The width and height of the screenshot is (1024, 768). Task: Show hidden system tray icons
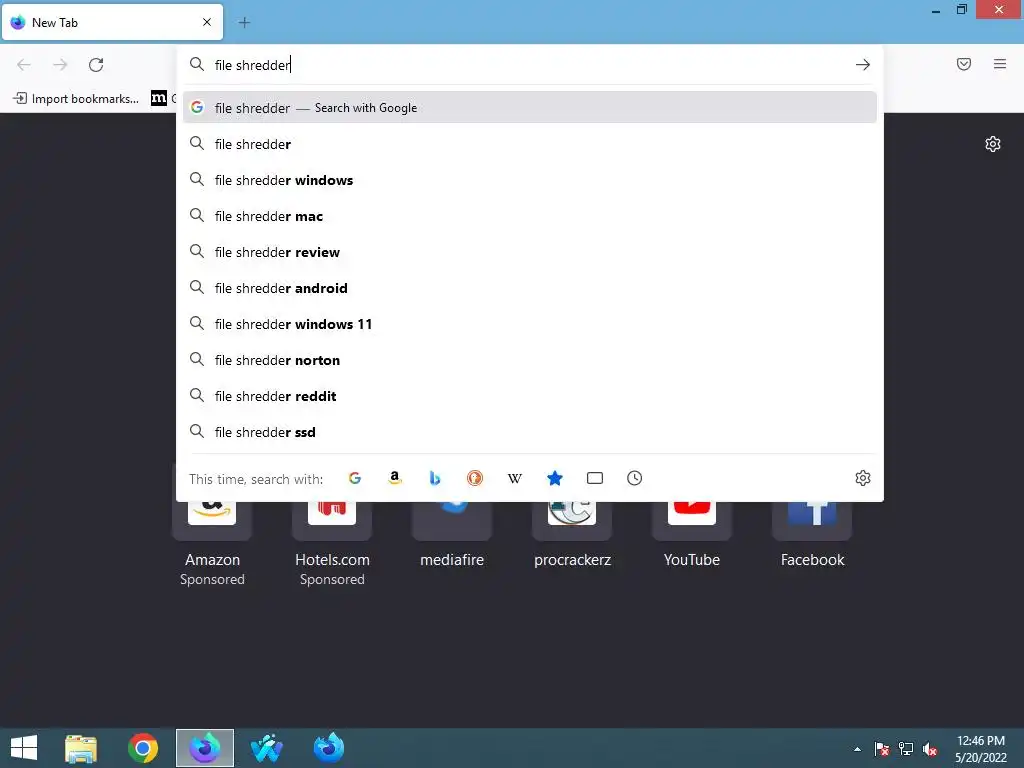[857, 749]
